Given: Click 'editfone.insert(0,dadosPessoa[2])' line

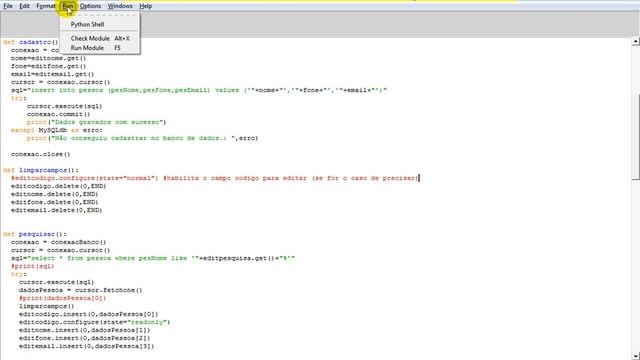Looking at the screenshot, I should [84, 338].
